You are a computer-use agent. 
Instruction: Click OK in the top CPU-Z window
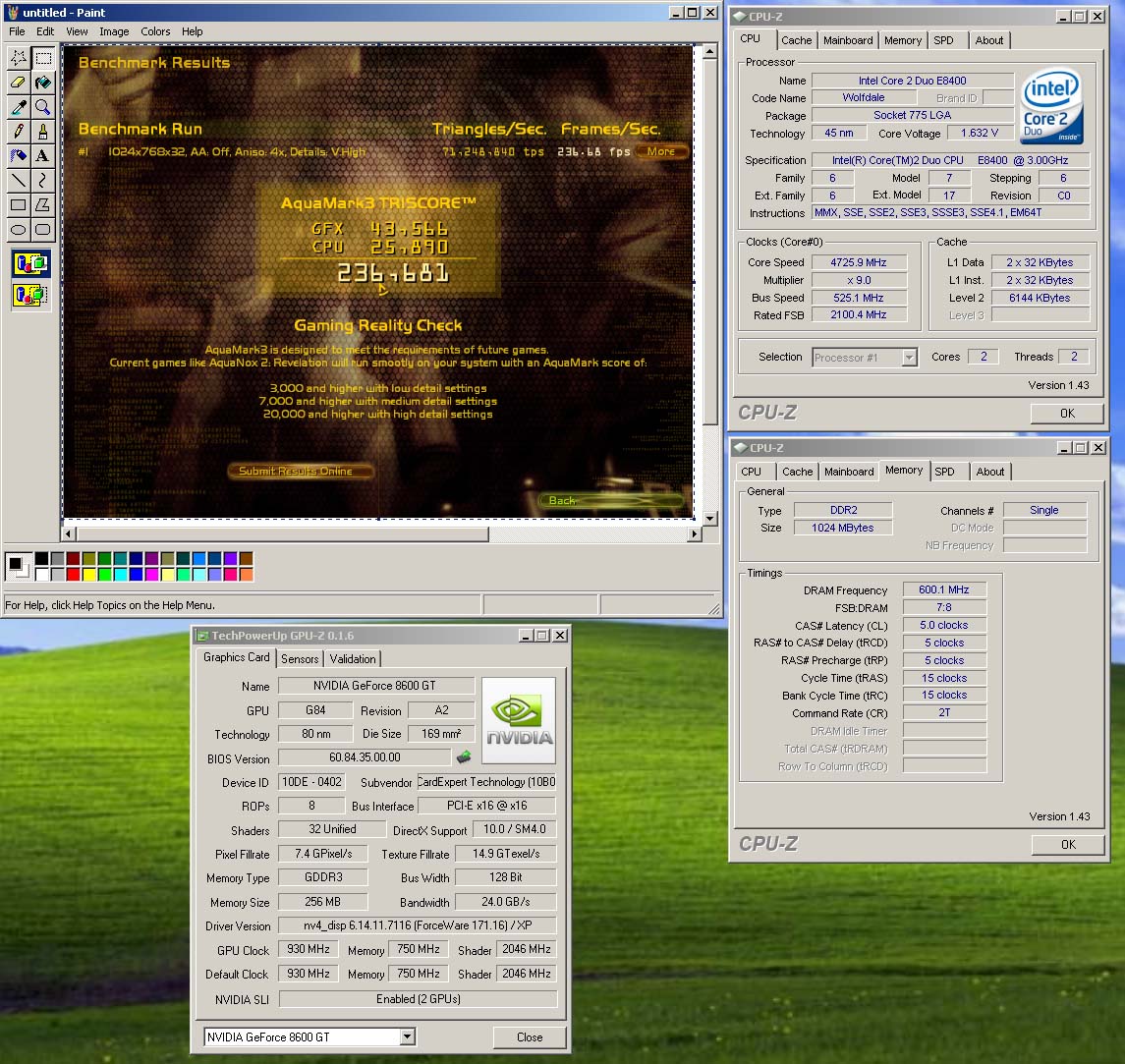pos(1067,414)
